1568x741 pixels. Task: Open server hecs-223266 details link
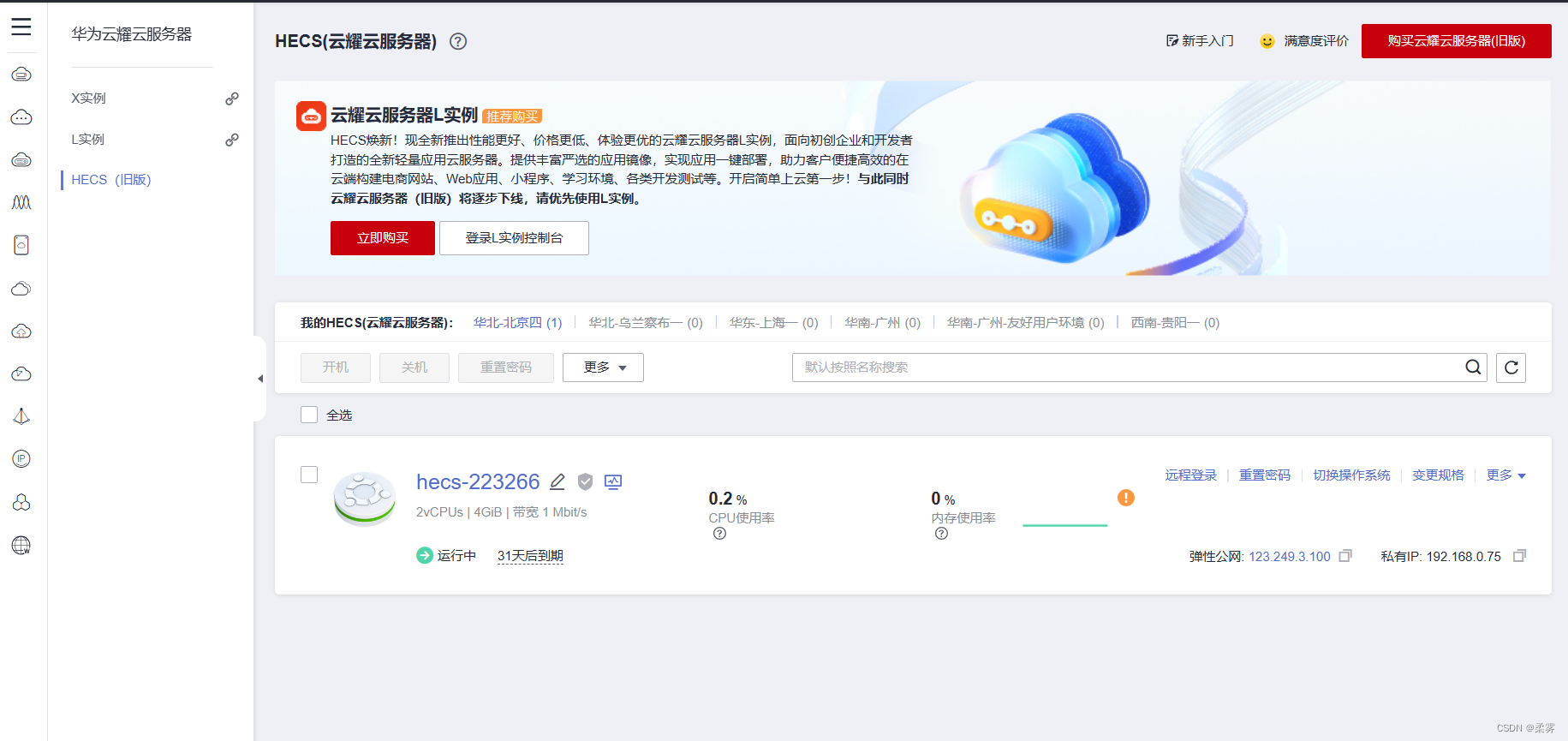coord(478,482)
